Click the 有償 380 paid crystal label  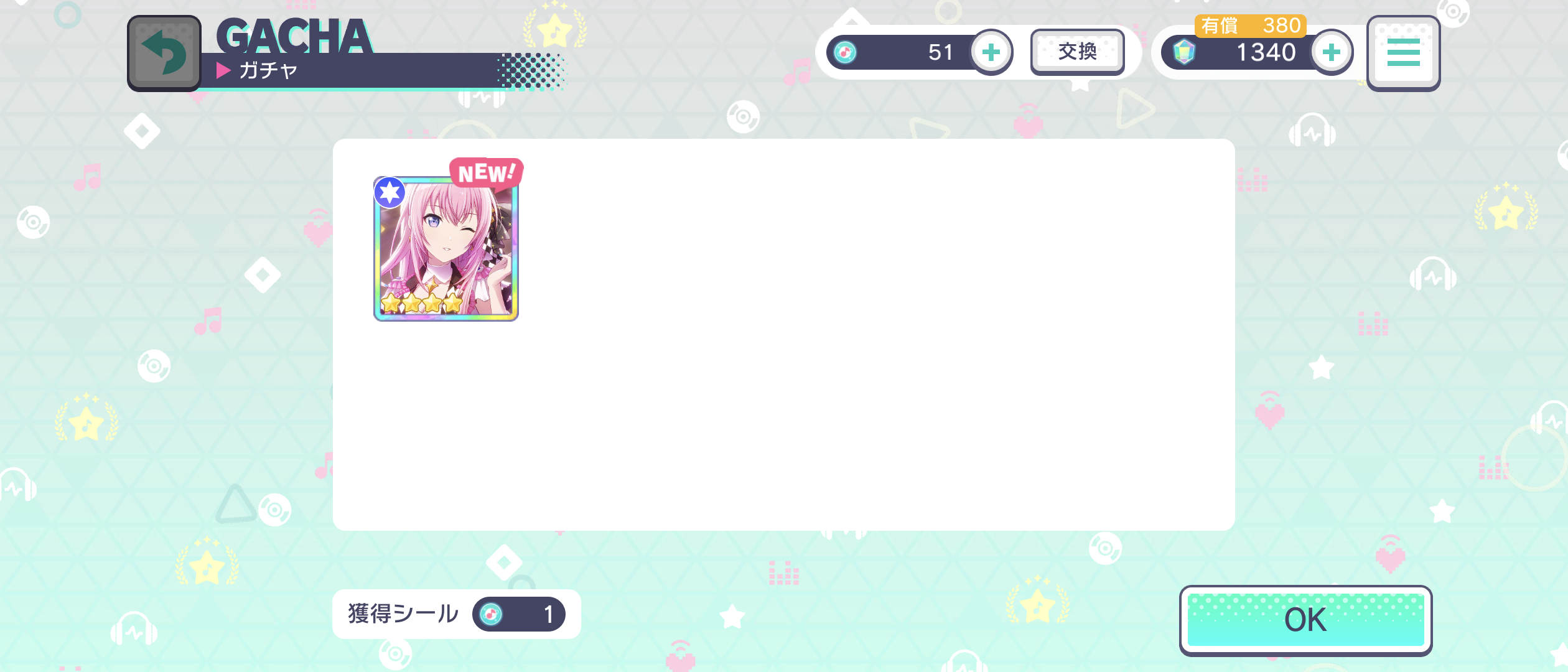(x=1250, y=26)
